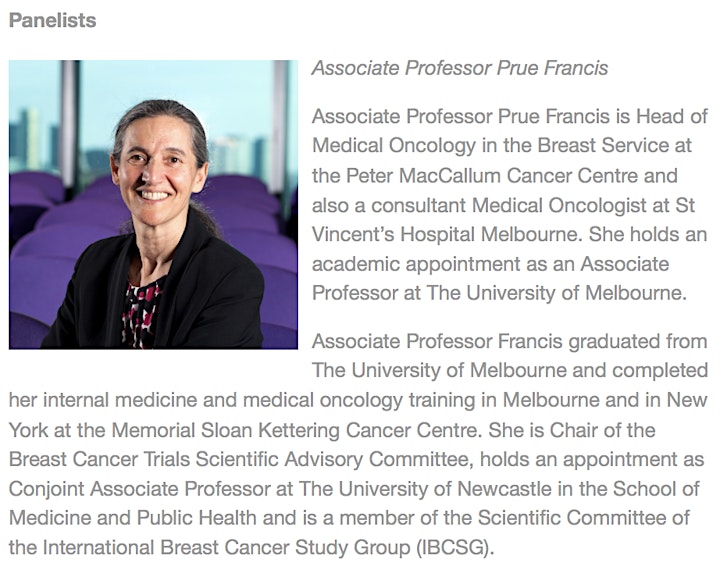
Task: Open the portrait photo of Prue Francis
Action: click(153, 204)
